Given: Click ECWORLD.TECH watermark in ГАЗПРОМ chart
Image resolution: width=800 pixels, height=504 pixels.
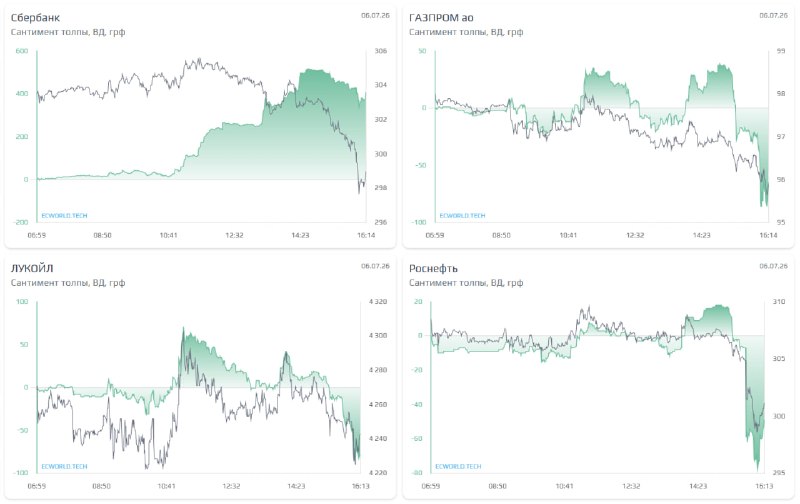Looking at the screenshot, I should pos(462,216).
